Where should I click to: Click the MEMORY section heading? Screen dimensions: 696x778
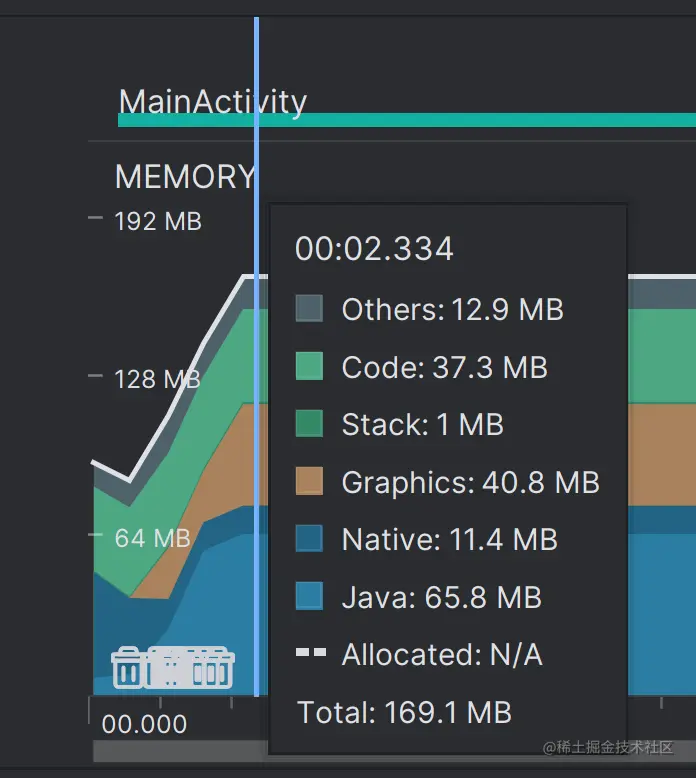[x=184, y=177]
